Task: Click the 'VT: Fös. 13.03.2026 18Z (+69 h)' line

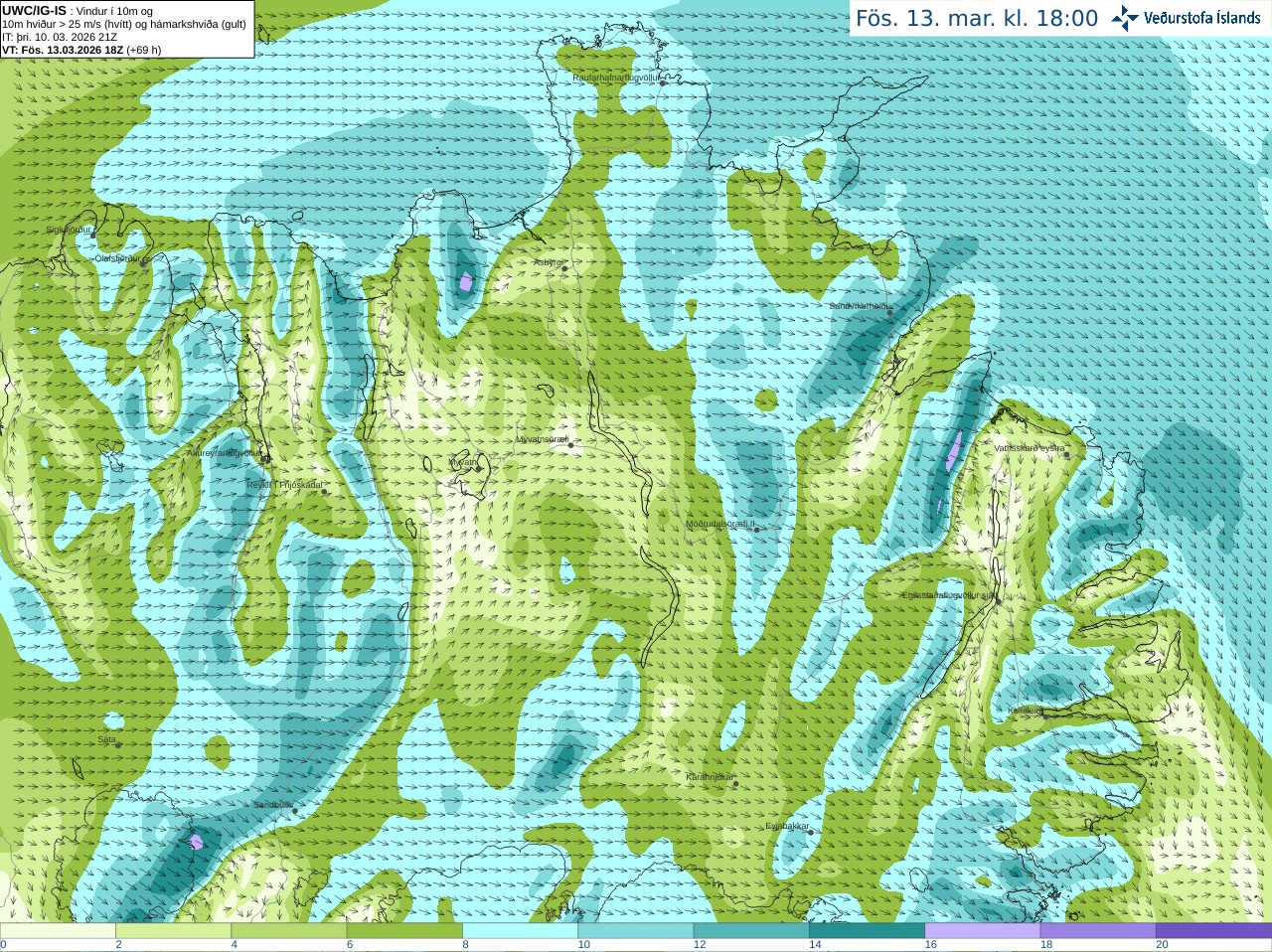Action: point(81,50)
